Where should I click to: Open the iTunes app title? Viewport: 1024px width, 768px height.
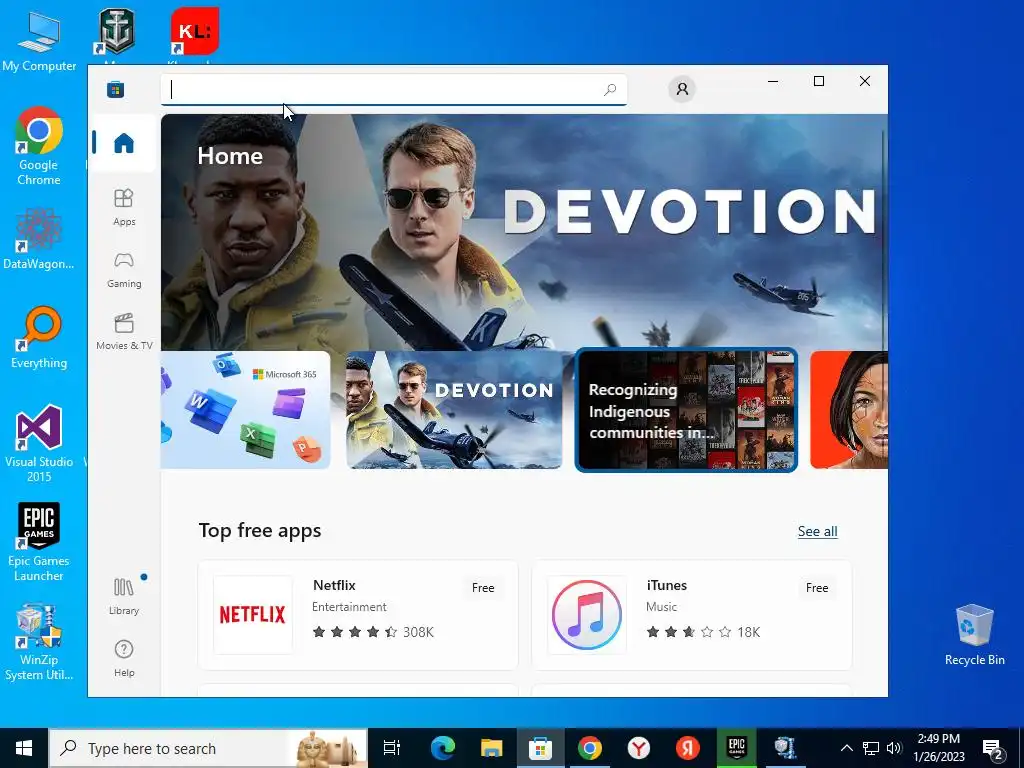coord(666,585)
